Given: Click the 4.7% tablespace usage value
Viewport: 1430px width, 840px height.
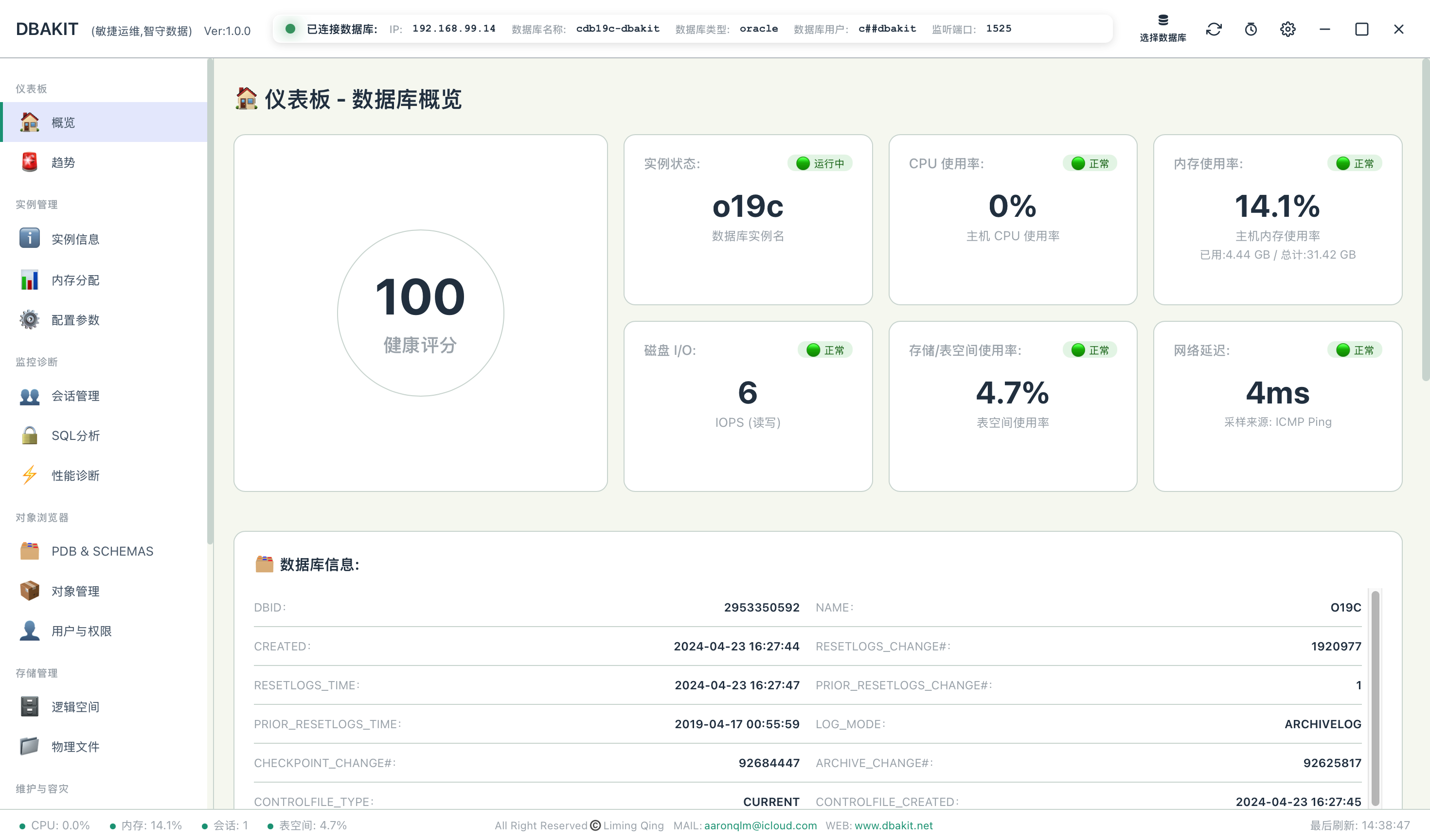Looking at the screenshot, I should point(1012,392).
